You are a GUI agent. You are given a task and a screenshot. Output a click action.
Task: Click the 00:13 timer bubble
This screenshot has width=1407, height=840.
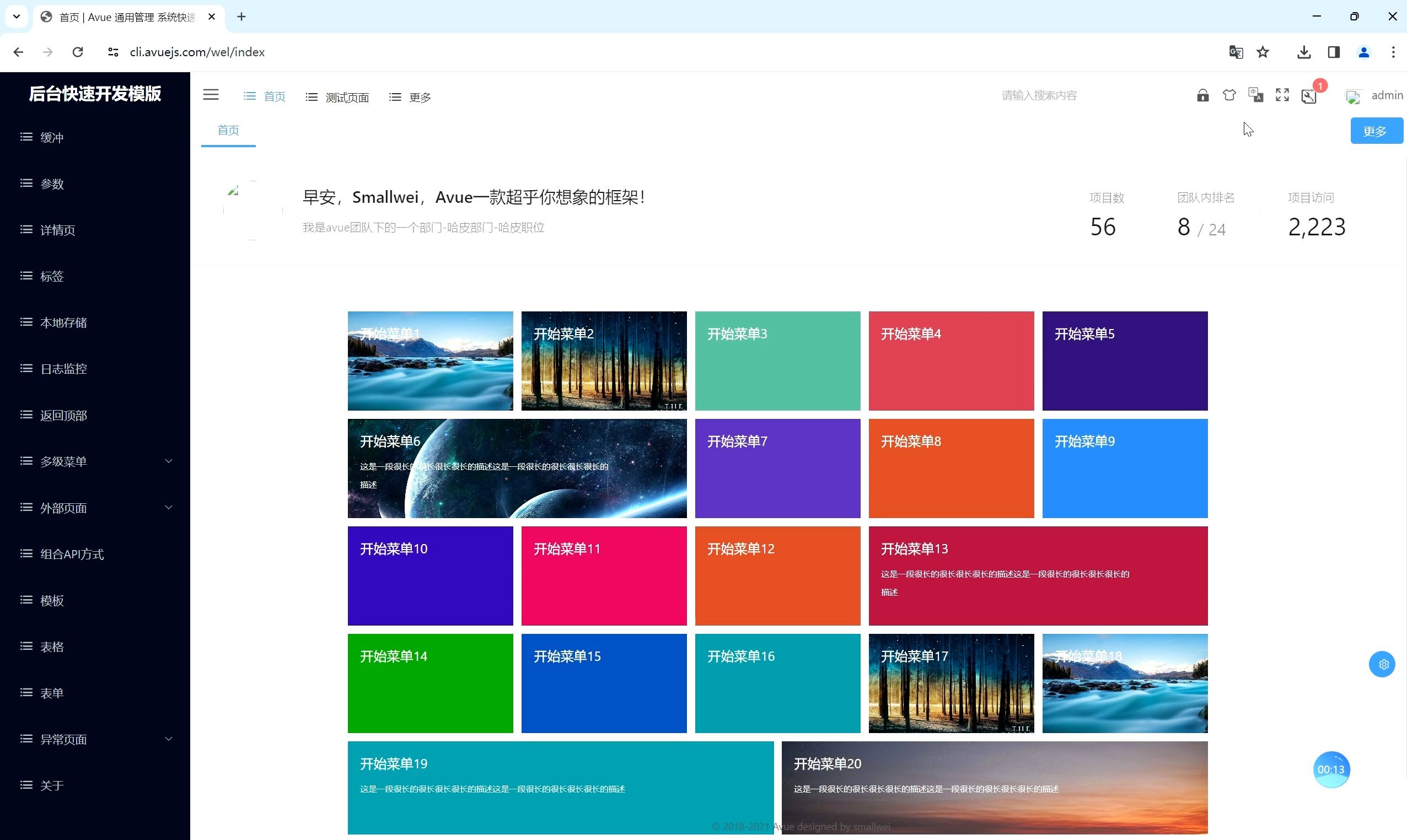coord(1331,769)
